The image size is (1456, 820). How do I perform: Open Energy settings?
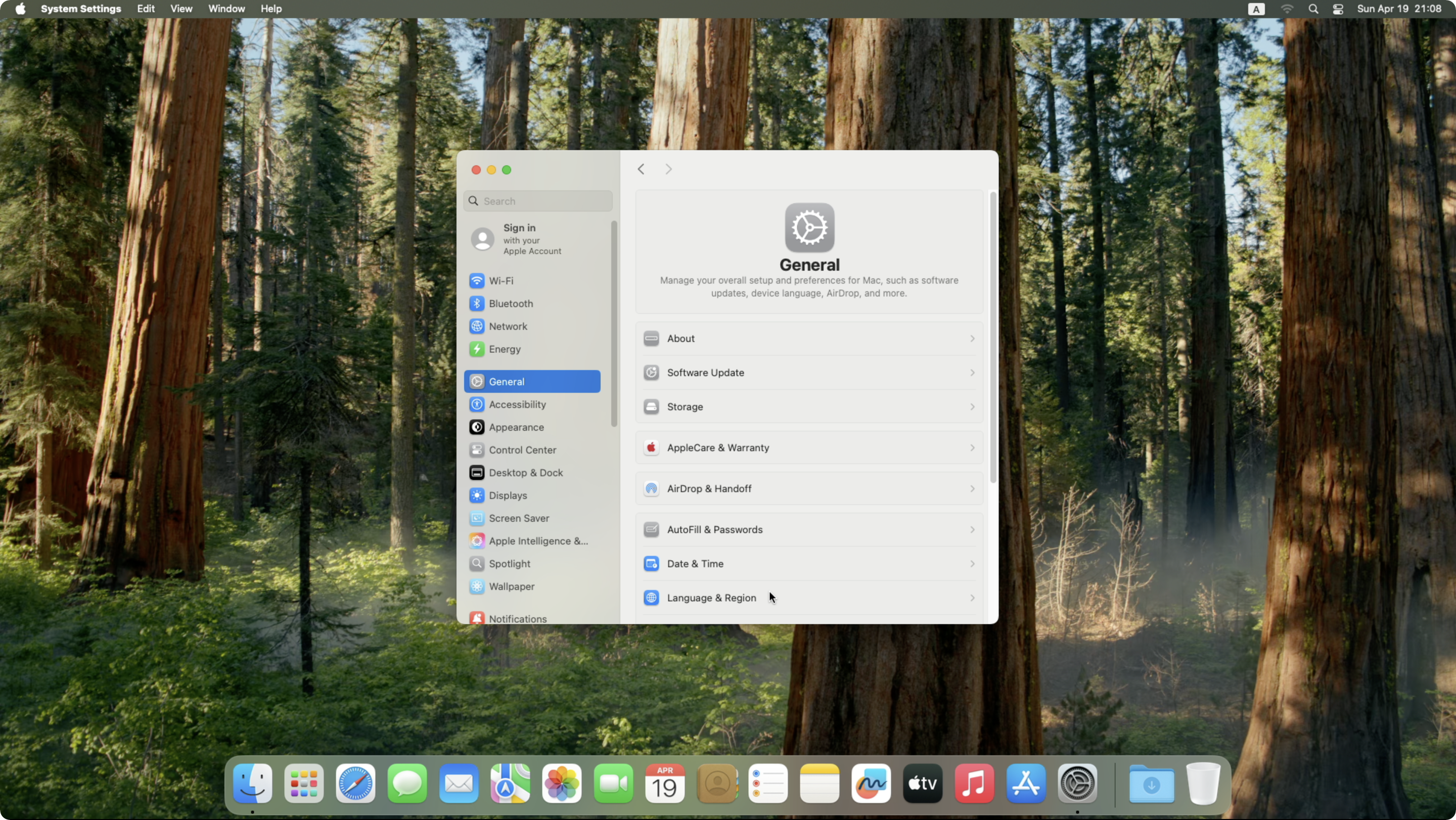532,349
